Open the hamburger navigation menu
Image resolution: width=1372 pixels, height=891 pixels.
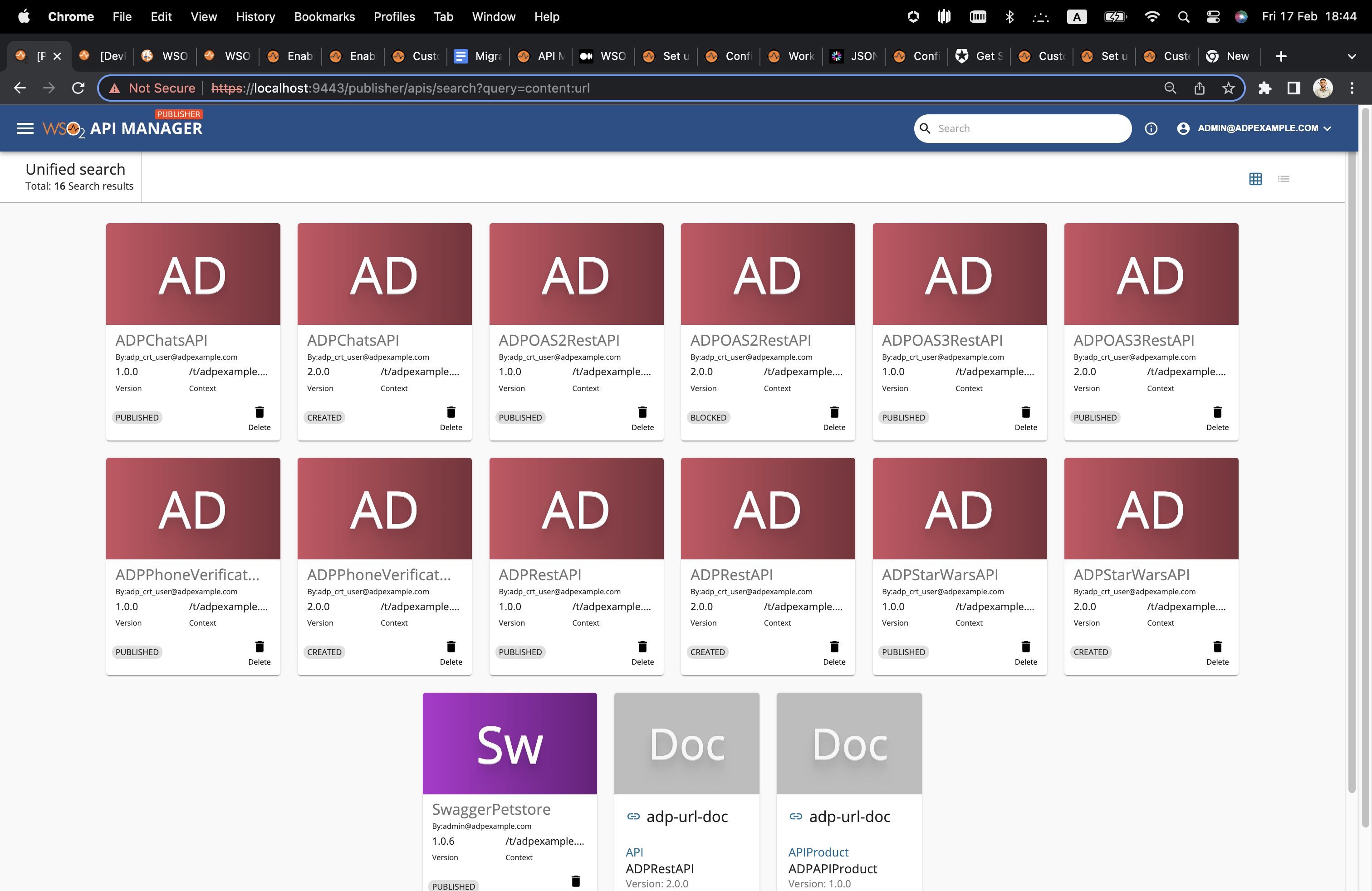[x=25, y=128]
